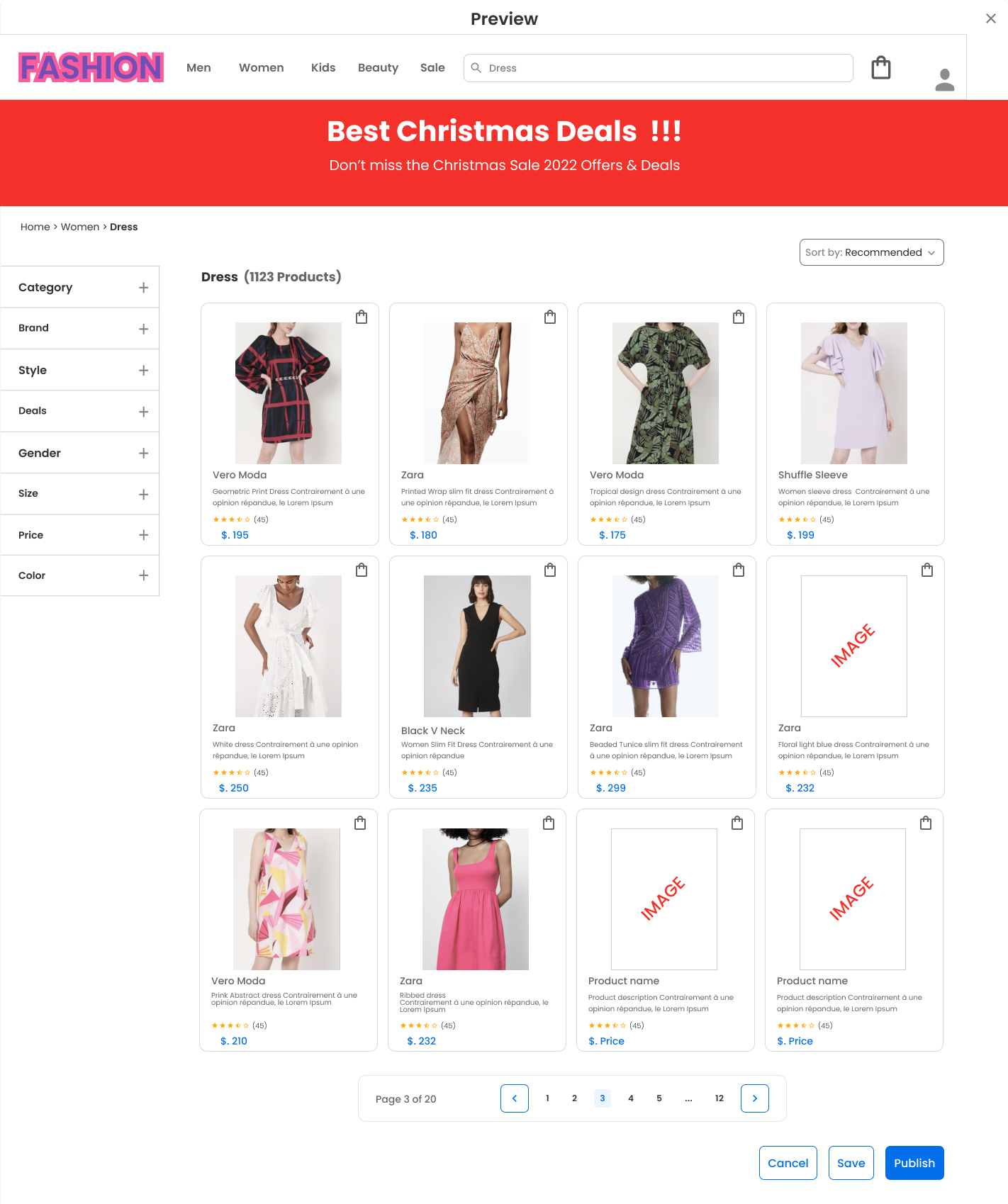Screen dimensions: 1008x1204
Task: Open Zara pink ribbed dress image
Action: coord(476,899)
